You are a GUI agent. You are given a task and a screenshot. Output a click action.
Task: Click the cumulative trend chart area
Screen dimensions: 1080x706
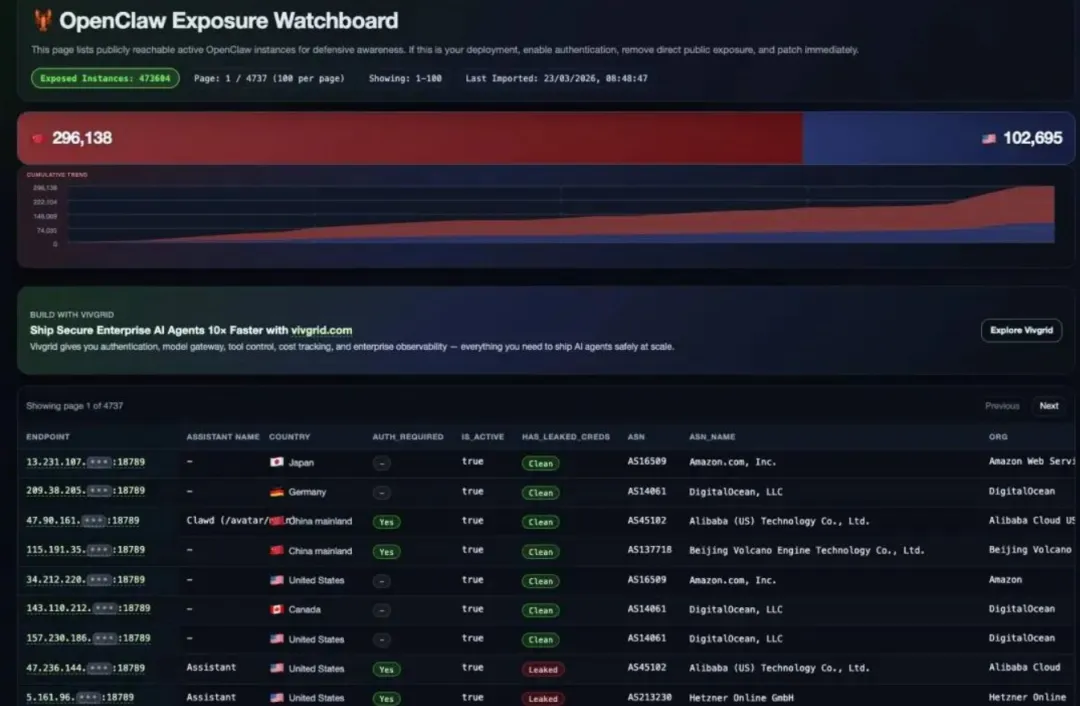[x=560, y=214]
